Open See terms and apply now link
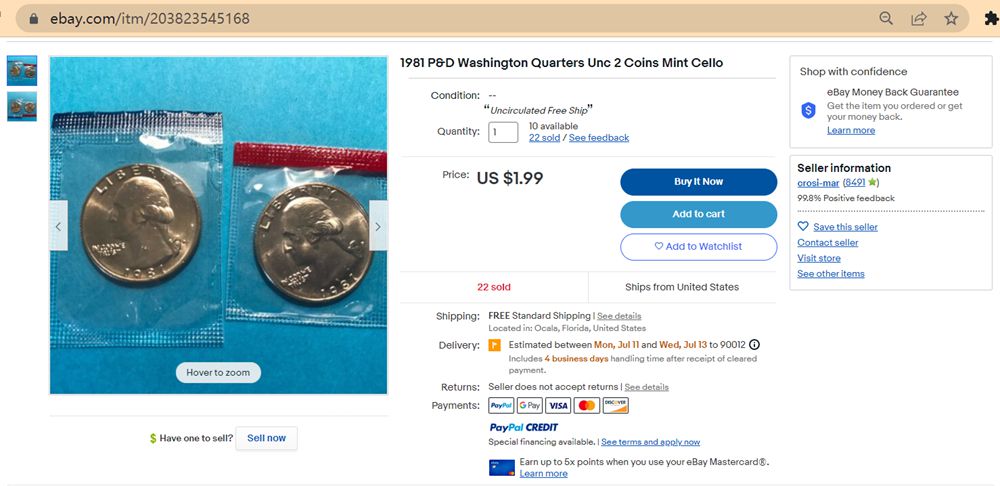This screenshot has width=1000, height=486. (650, 442)
